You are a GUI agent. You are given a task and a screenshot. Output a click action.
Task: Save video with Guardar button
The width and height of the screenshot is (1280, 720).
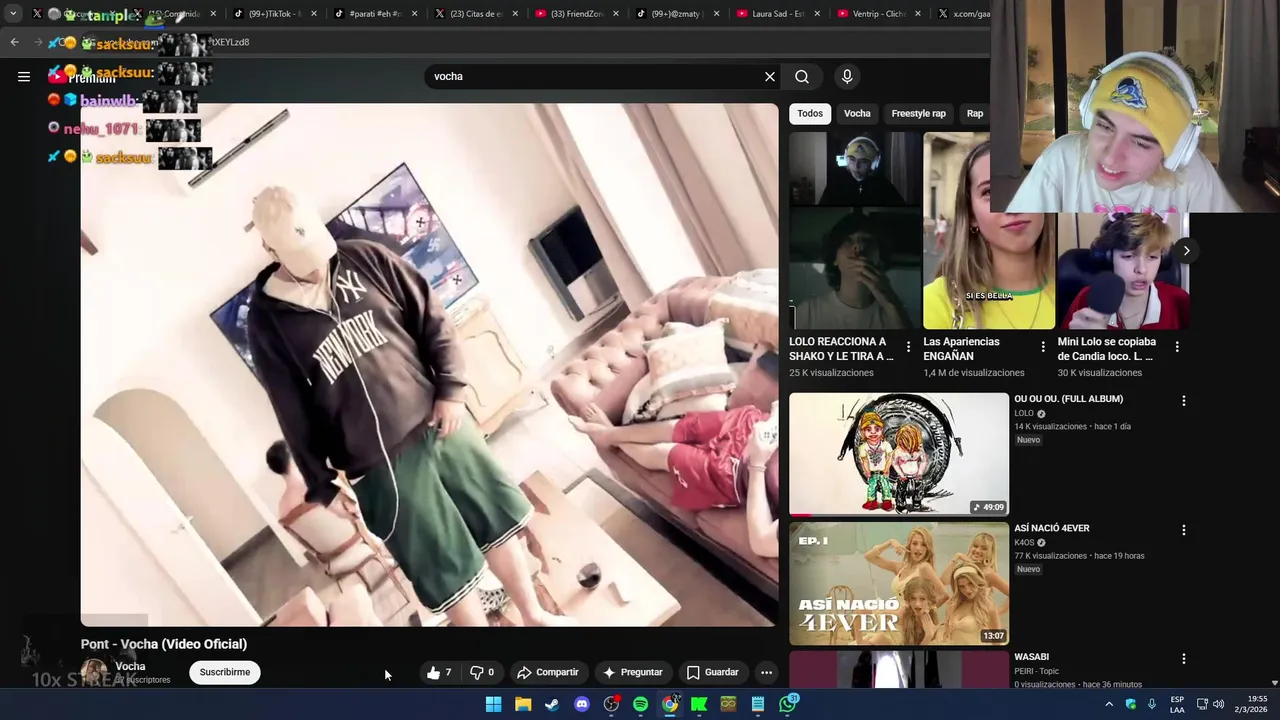point(712,672)
